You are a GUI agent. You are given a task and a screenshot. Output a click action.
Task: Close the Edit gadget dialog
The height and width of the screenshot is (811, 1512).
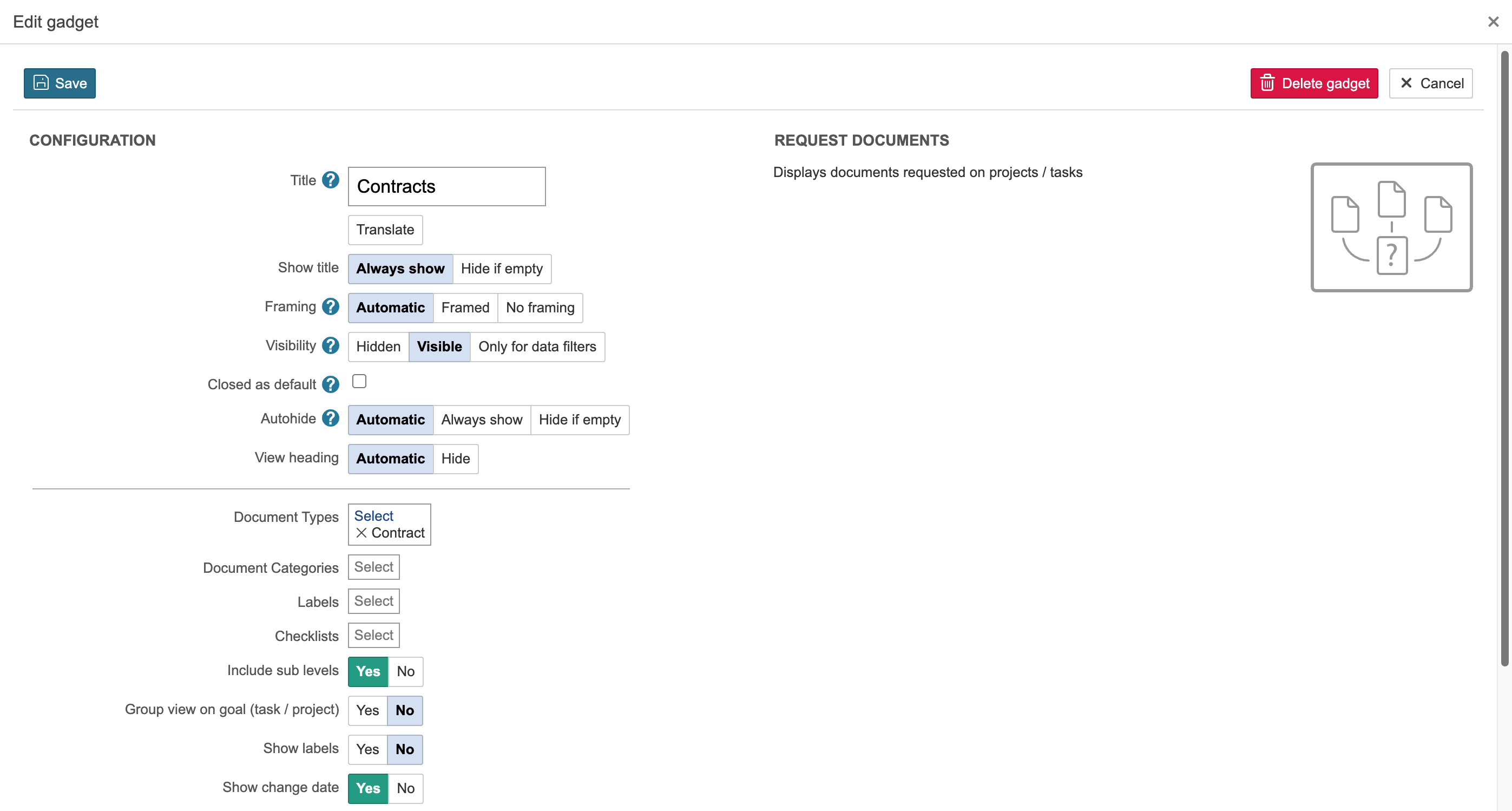(1493, 22)
